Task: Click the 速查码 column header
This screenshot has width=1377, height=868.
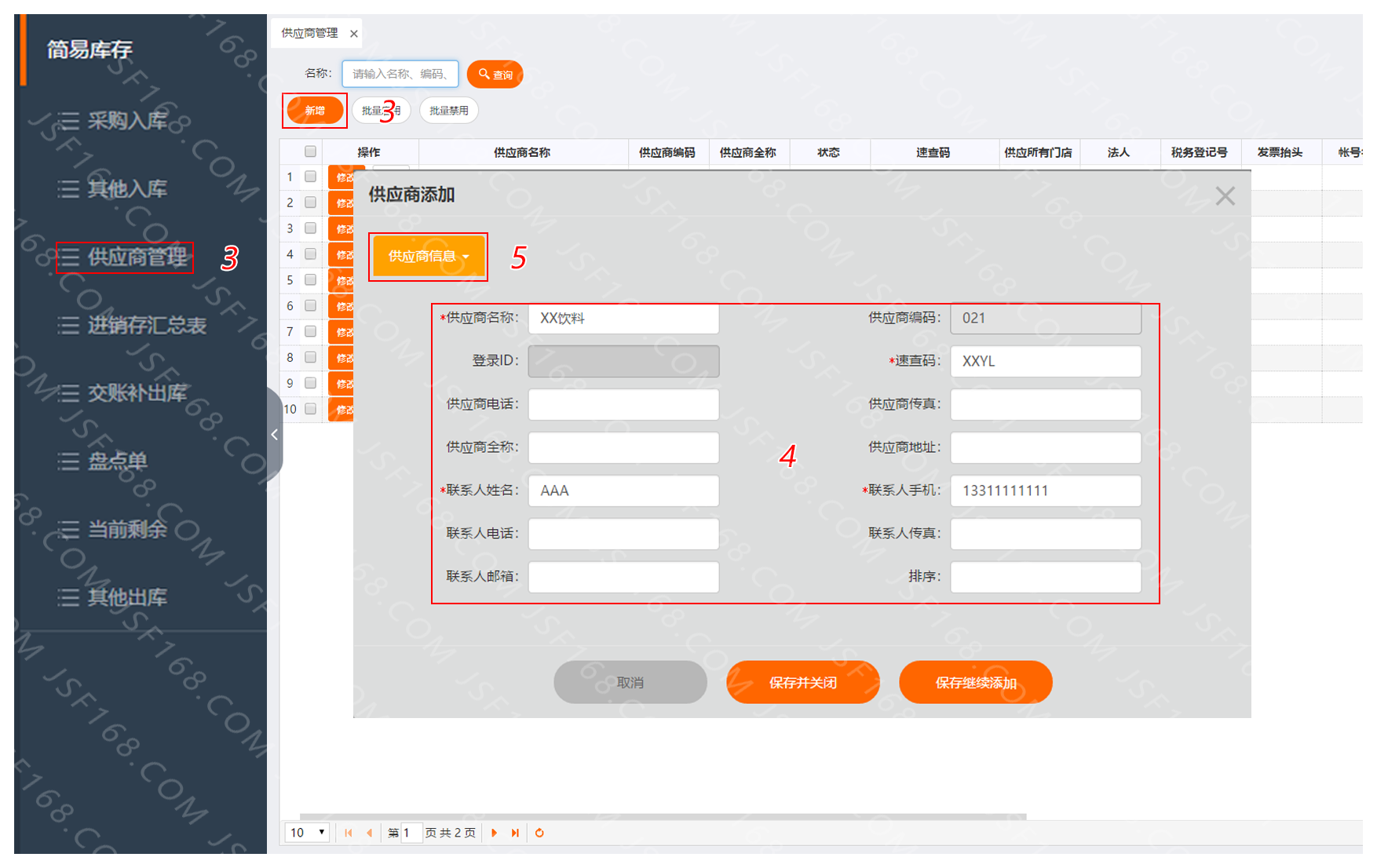Action: click(x=933, y=152)
